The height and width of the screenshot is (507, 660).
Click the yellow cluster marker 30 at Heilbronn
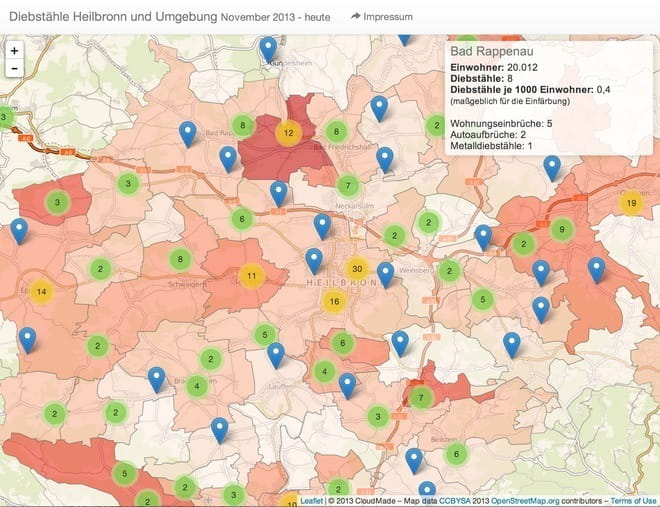357,269
